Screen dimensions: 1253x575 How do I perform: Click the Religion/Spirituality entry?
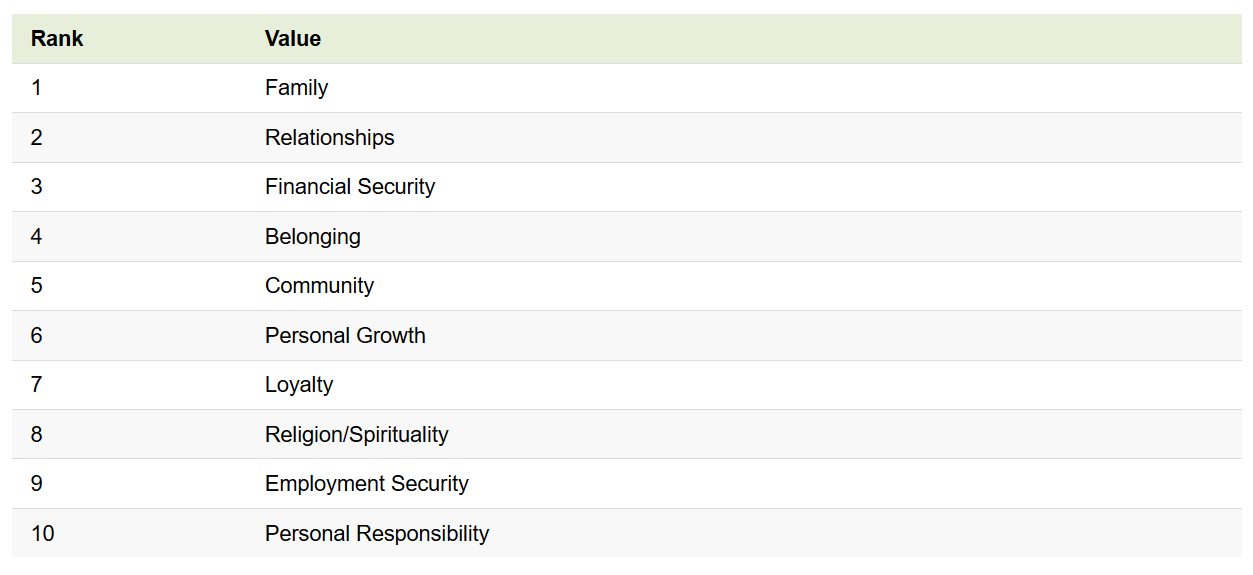pyautogui.click(x=356, y=435)
